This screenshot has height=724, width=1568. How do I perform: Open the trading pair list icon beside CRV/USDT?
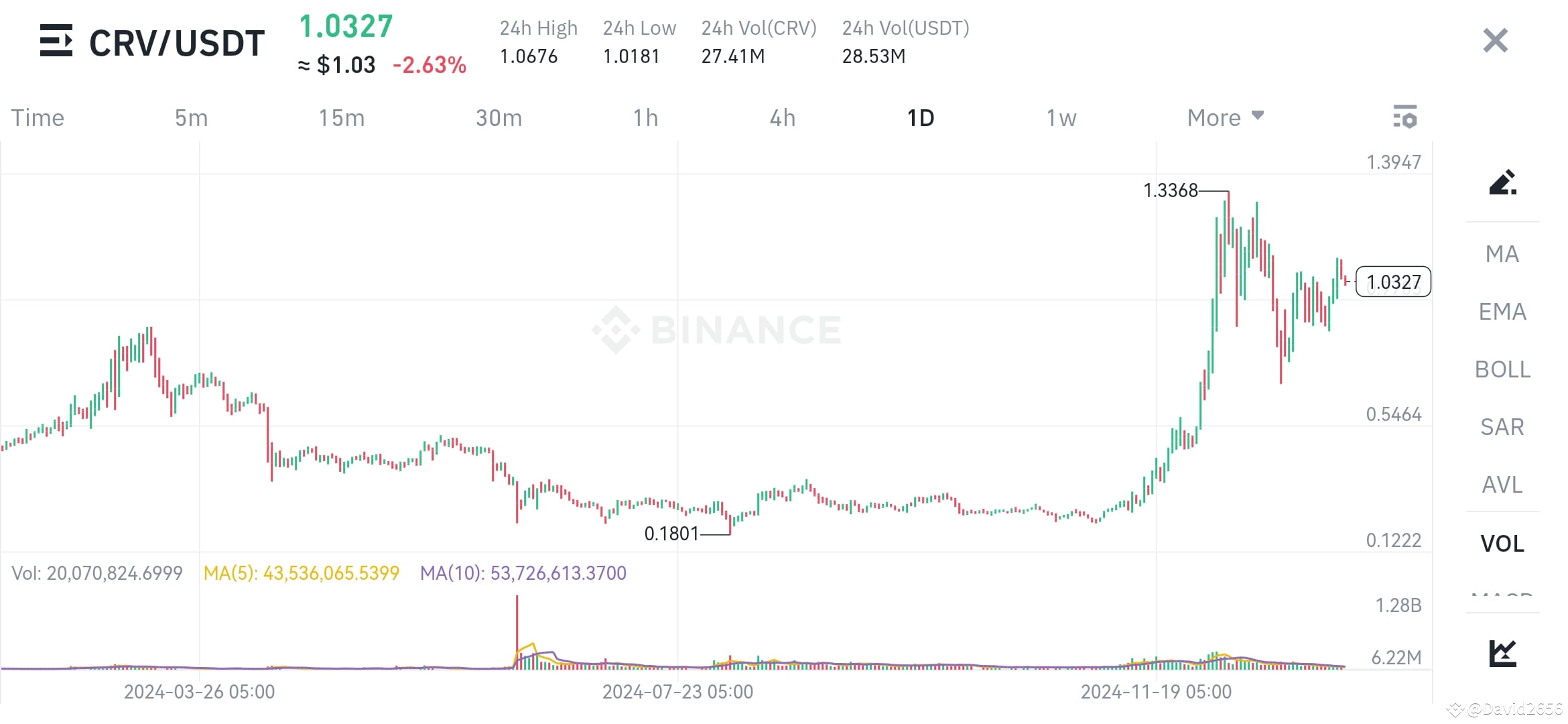pos(57,42)
